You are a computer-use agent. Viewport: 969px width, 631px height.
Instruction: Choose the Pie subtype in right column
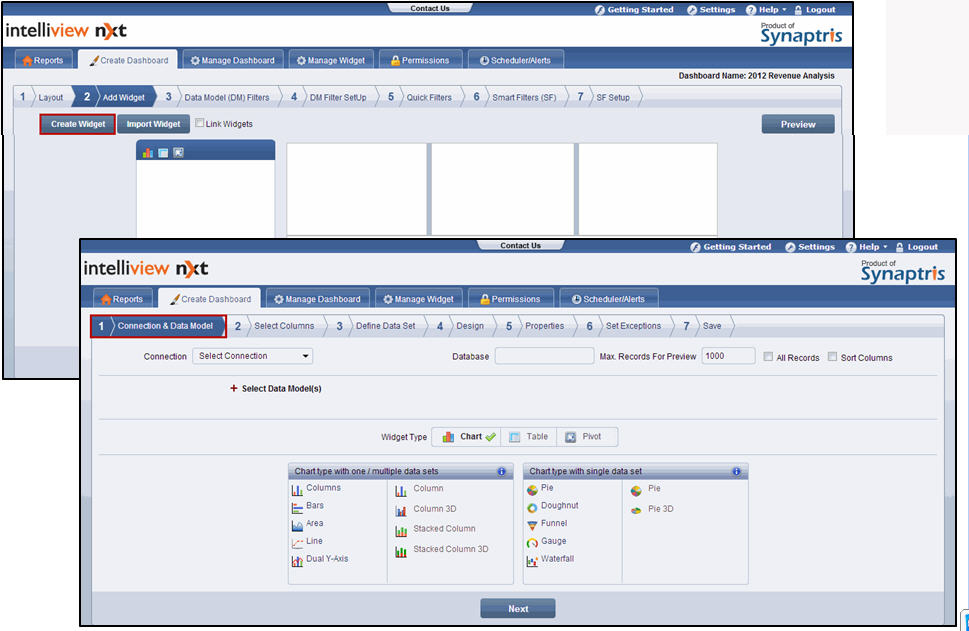click(646, 489)
